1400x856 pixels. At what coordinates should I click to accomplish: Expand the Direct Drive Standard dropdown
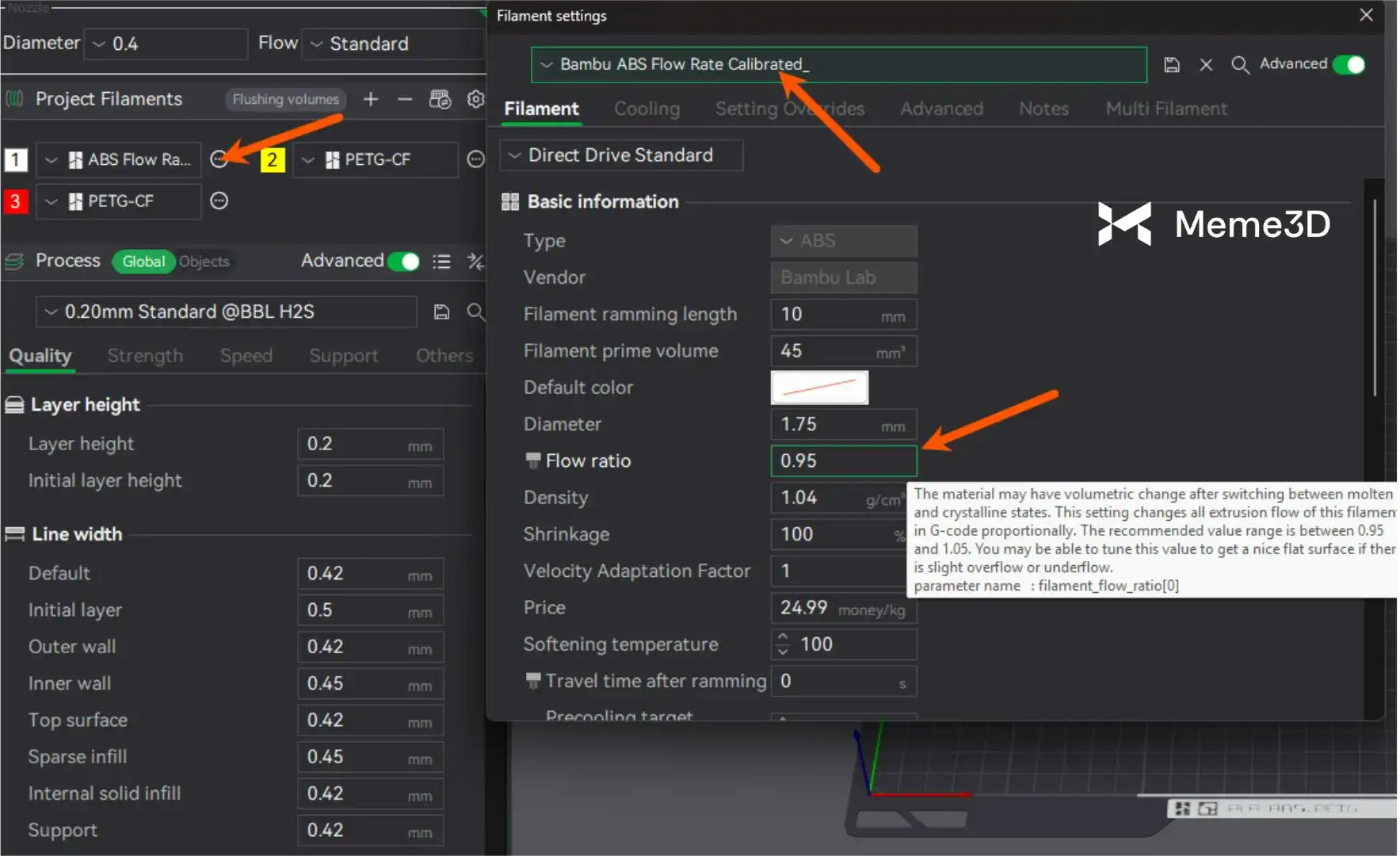coord(620,155)
